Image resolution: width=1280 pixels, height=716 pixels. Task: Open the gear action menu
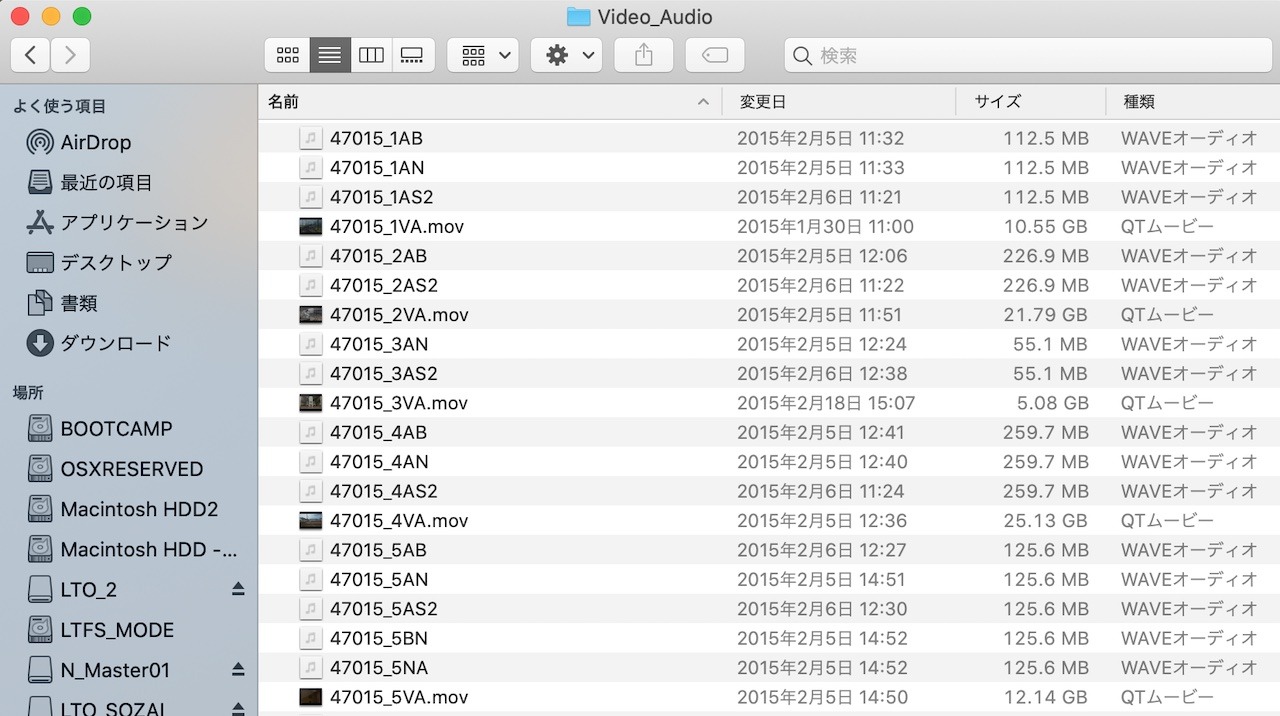pyautogui.click(x=566, y=56)
